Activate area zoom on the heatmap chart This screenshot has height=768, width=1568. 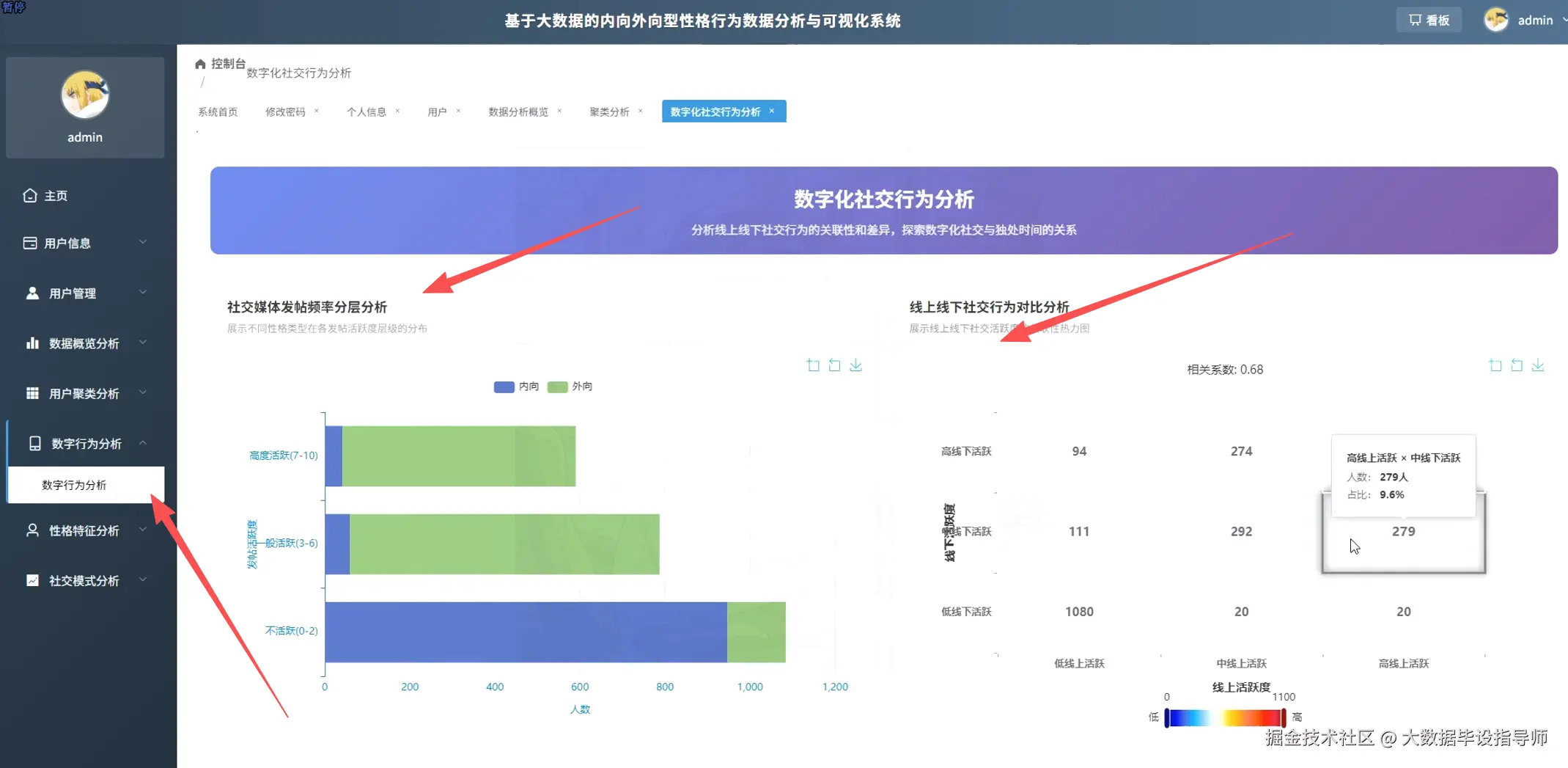tap(1495, 365)
